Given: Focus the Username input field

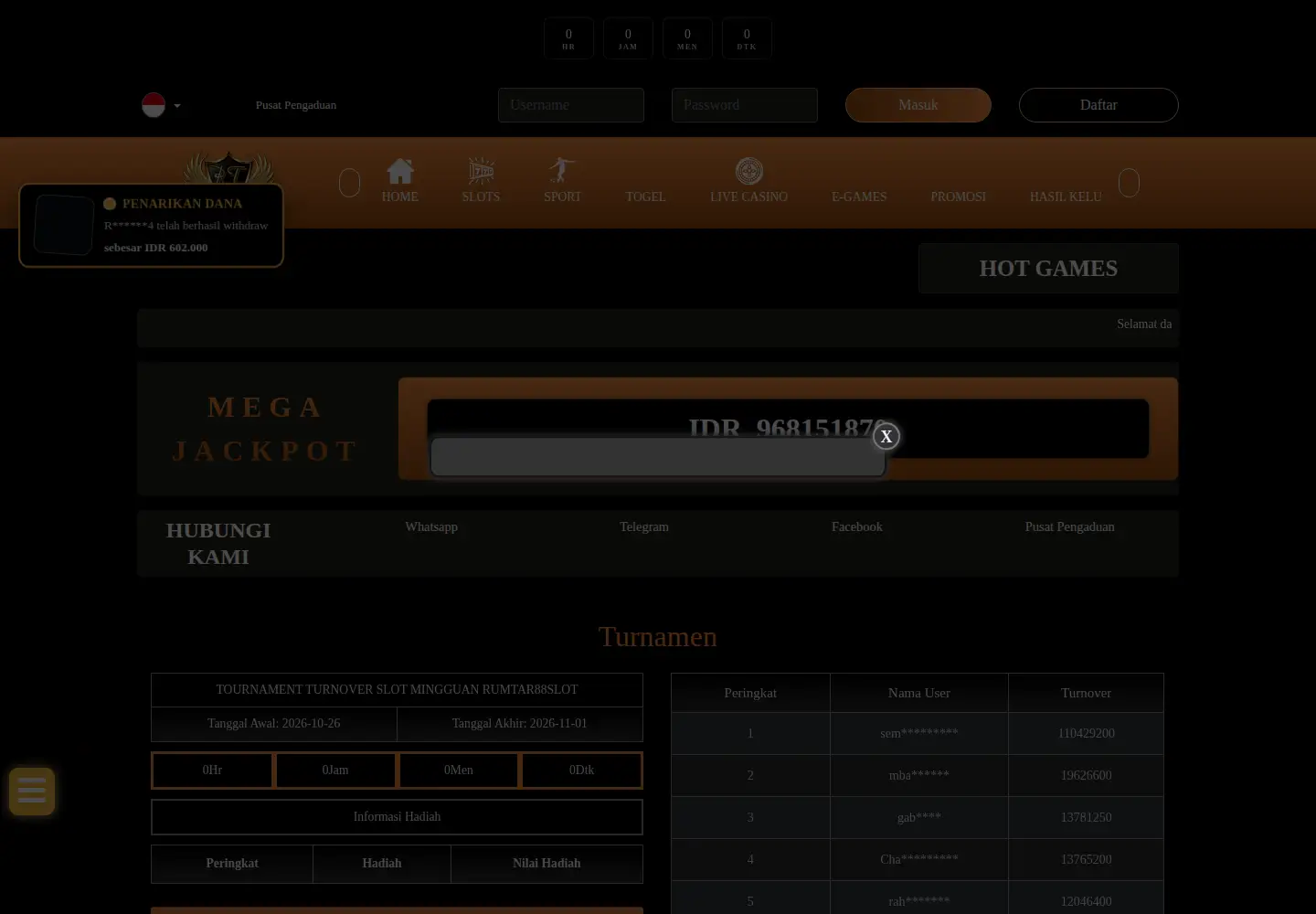Looking at the screenshot, I should pyautogui.click(x=571, y=105).
